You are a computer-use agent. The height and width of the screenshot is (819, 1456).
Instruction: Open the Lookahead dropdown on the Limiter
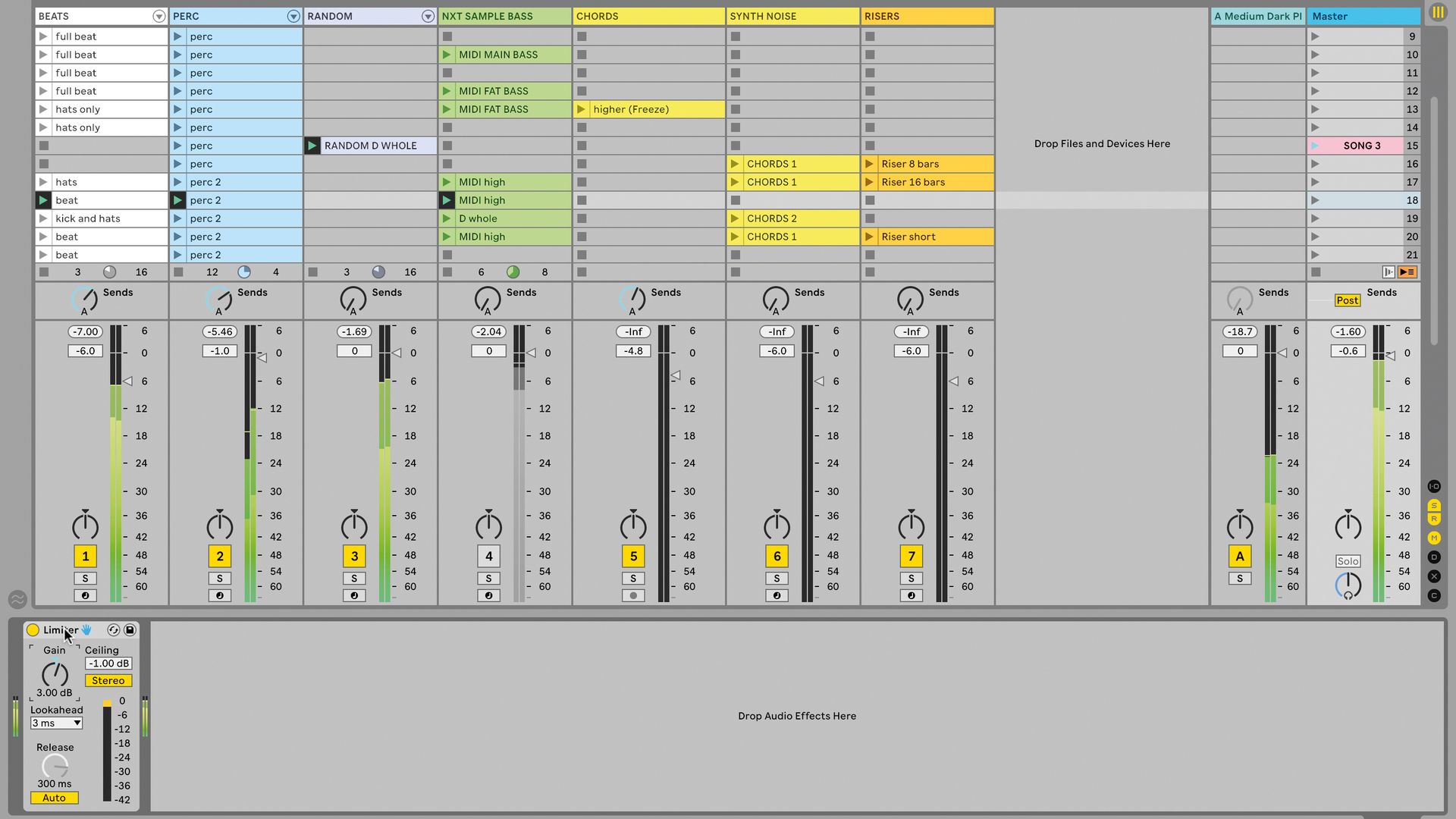[55, 723]
